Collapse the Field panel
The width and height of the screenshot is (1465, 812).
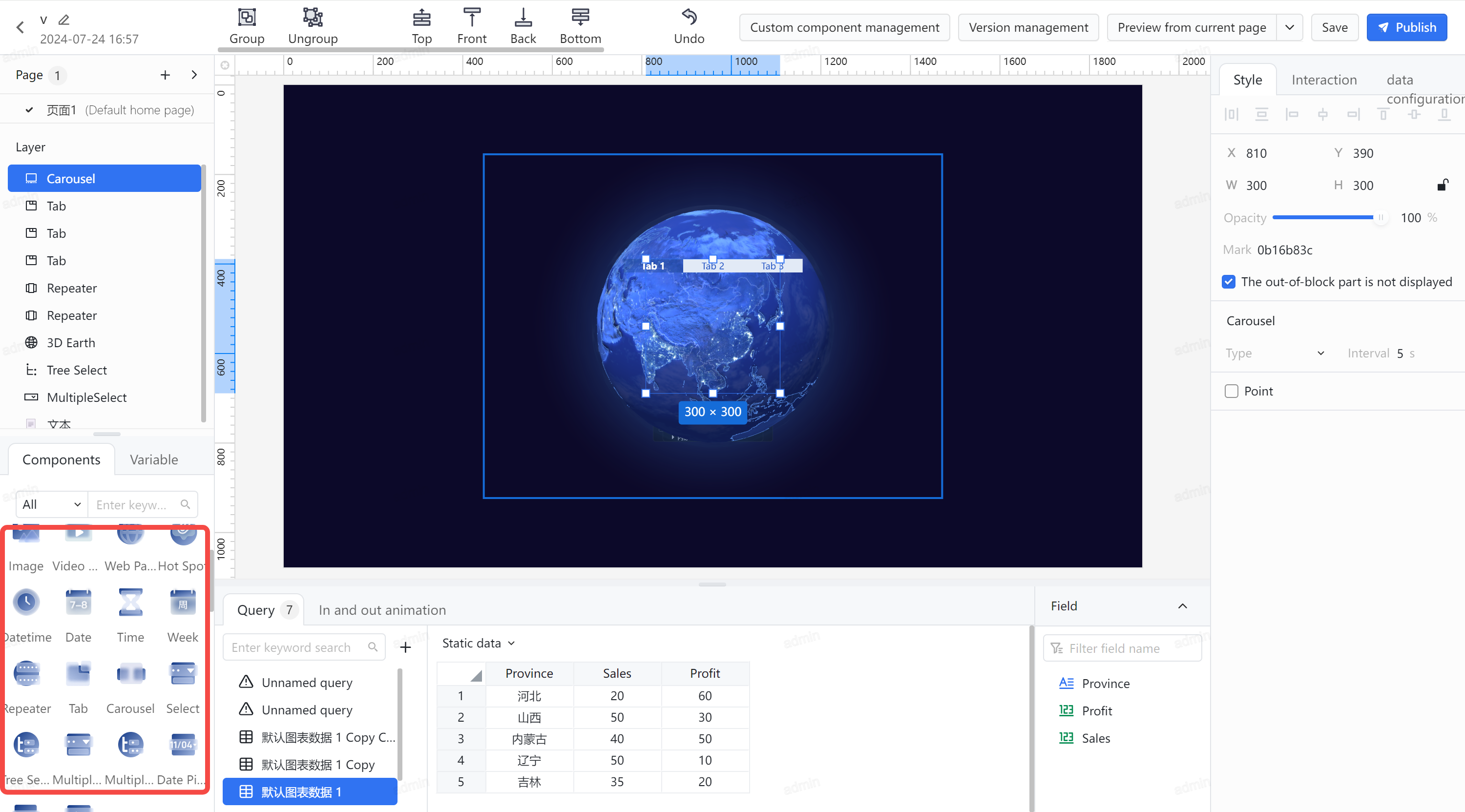point(1182,605)
